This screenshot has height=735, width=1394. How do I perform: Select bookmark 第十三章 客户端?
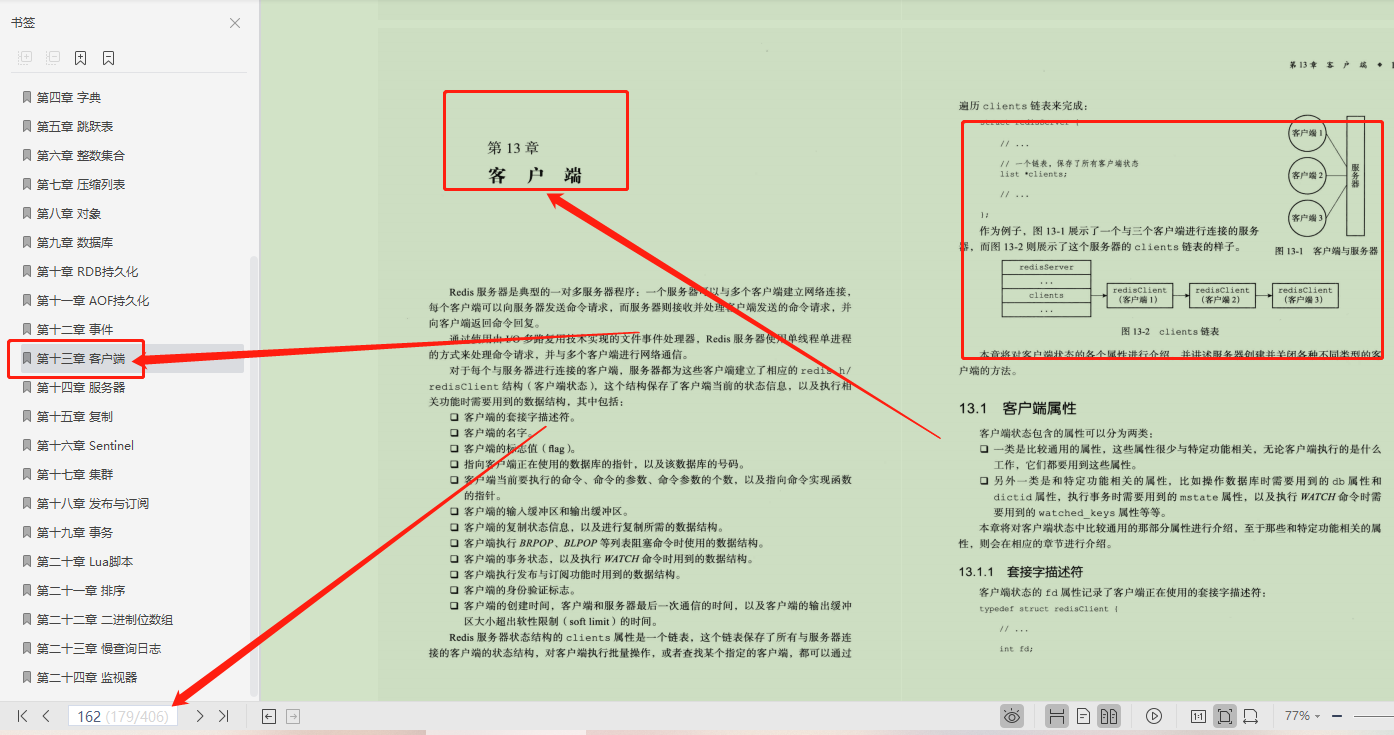click(x=81, y=358)
